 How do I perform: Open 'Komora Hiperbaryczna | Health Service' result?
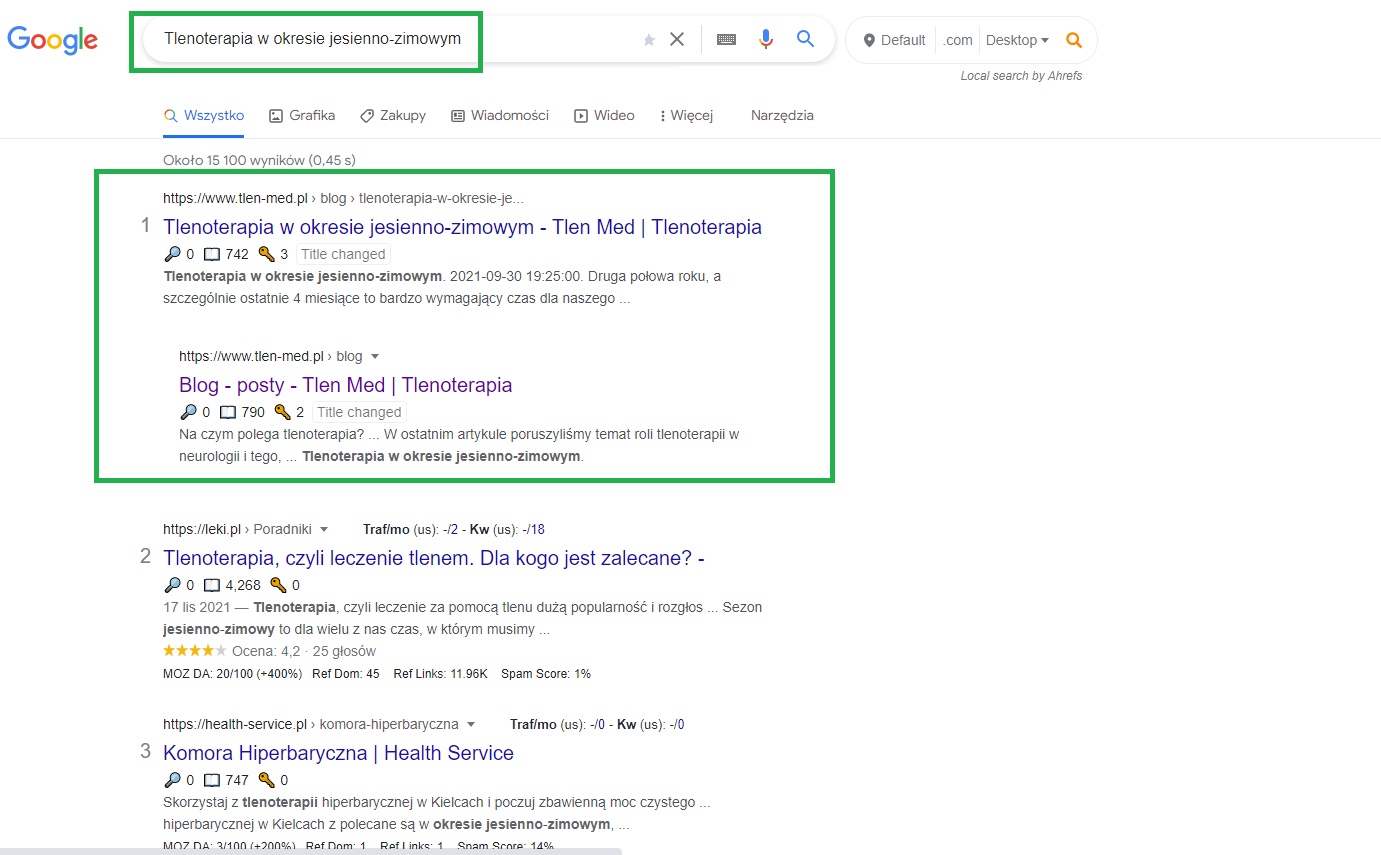pos(338,753)
